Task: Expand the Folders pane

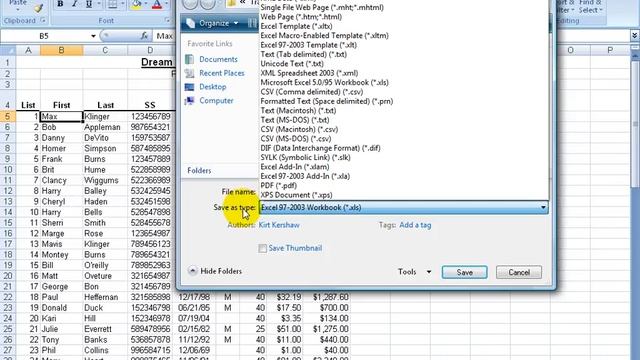Action: pos(199,171)
